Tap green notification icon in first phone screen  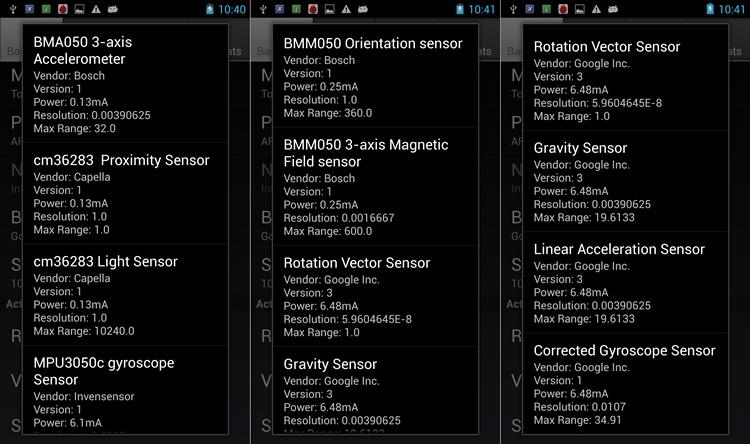coord(46,9)
